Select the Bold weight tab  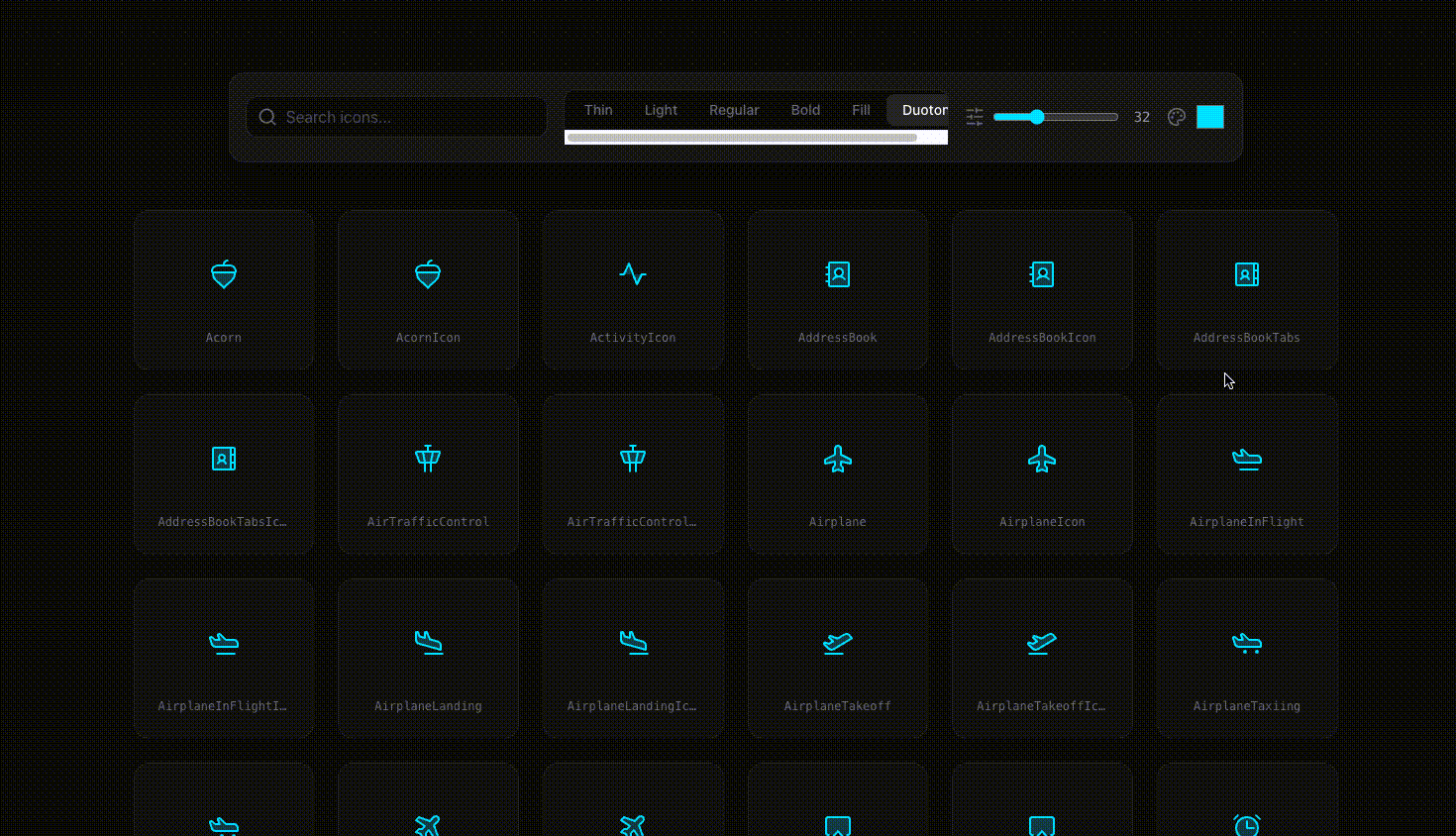pyautogui.click(x=805, y=110)
